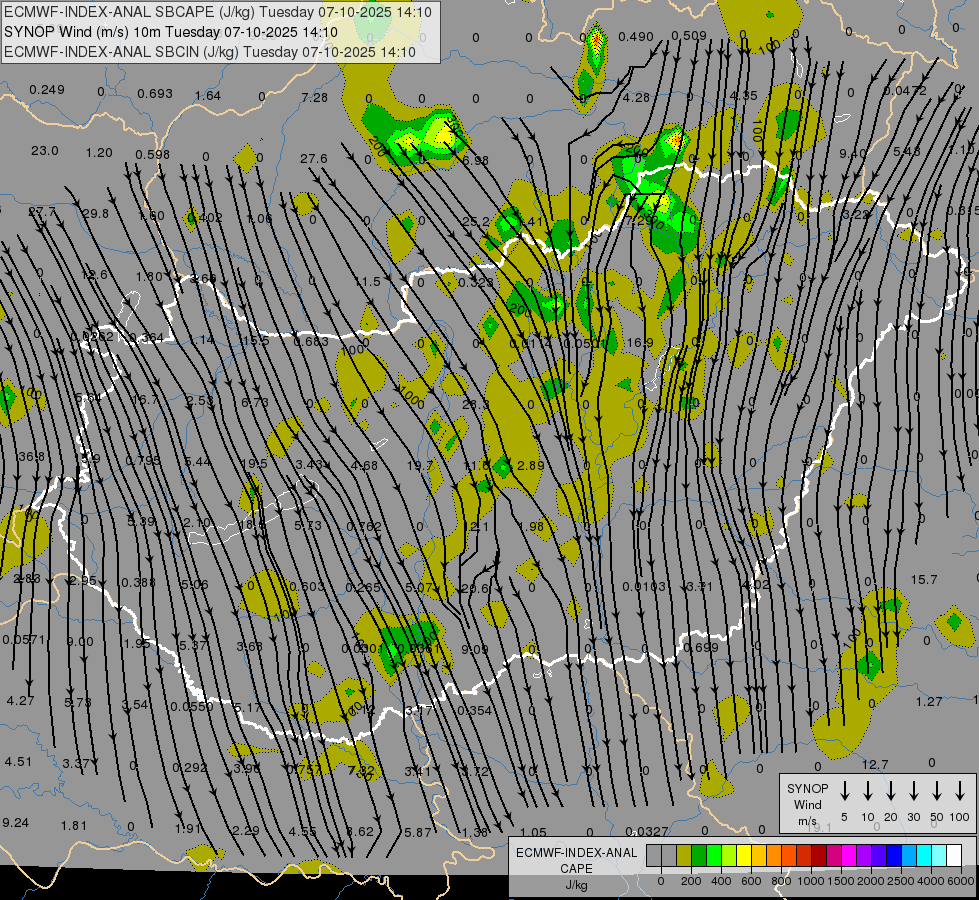The height and width of the screenshot is (900, 979).
Task: Click the '400' tick on CAPE scale
Action: pos(721,881)
